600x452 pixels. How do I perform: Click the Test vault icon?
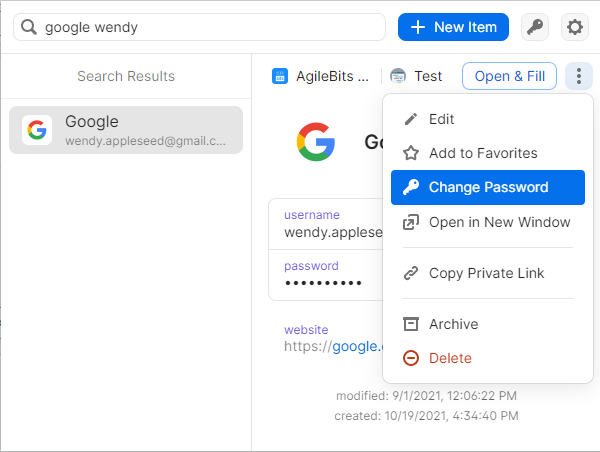click(x=398, y=76)
